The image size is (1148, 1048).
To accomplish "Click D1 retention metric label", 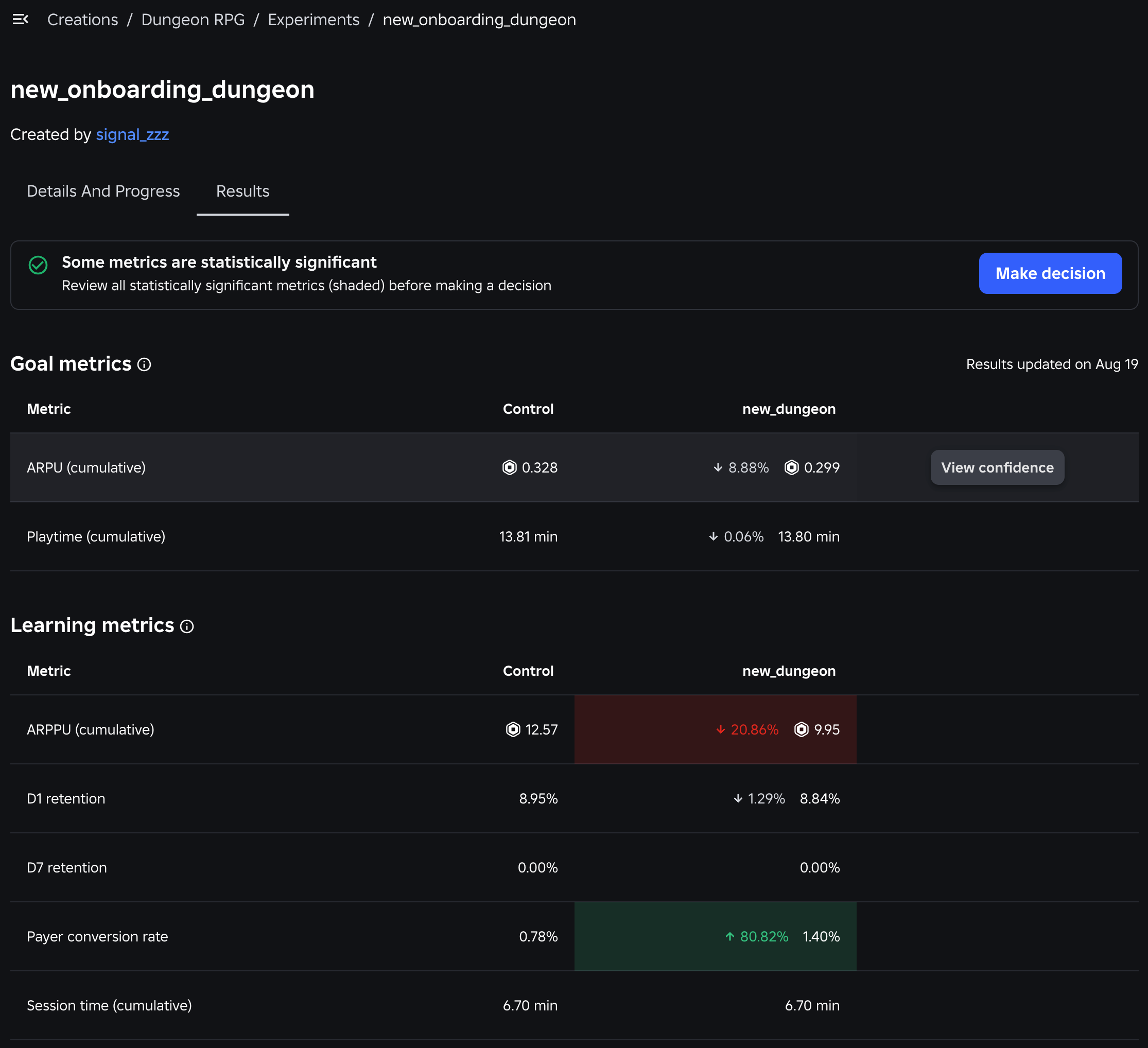I will [66, 799].
